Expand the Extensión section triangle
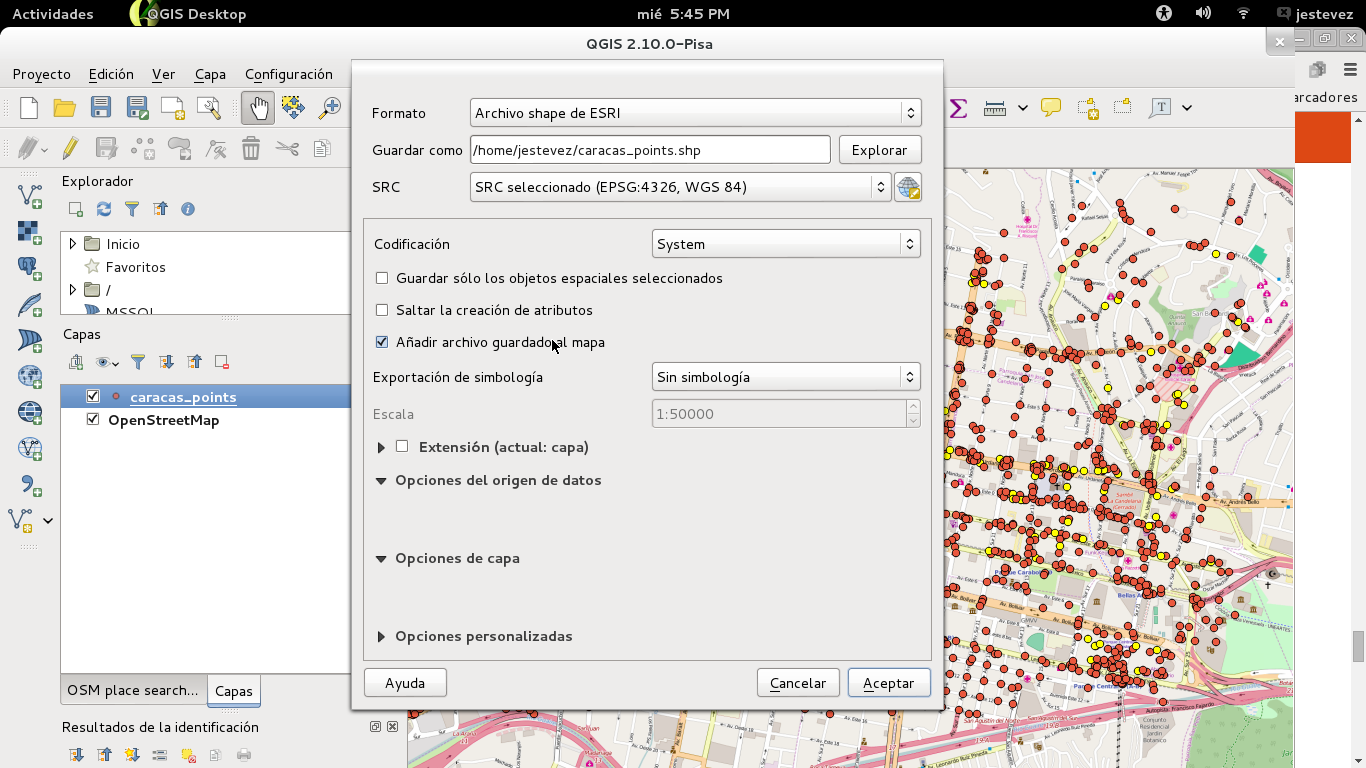This screenshot has width=1366, height=768. pos(381,447)
